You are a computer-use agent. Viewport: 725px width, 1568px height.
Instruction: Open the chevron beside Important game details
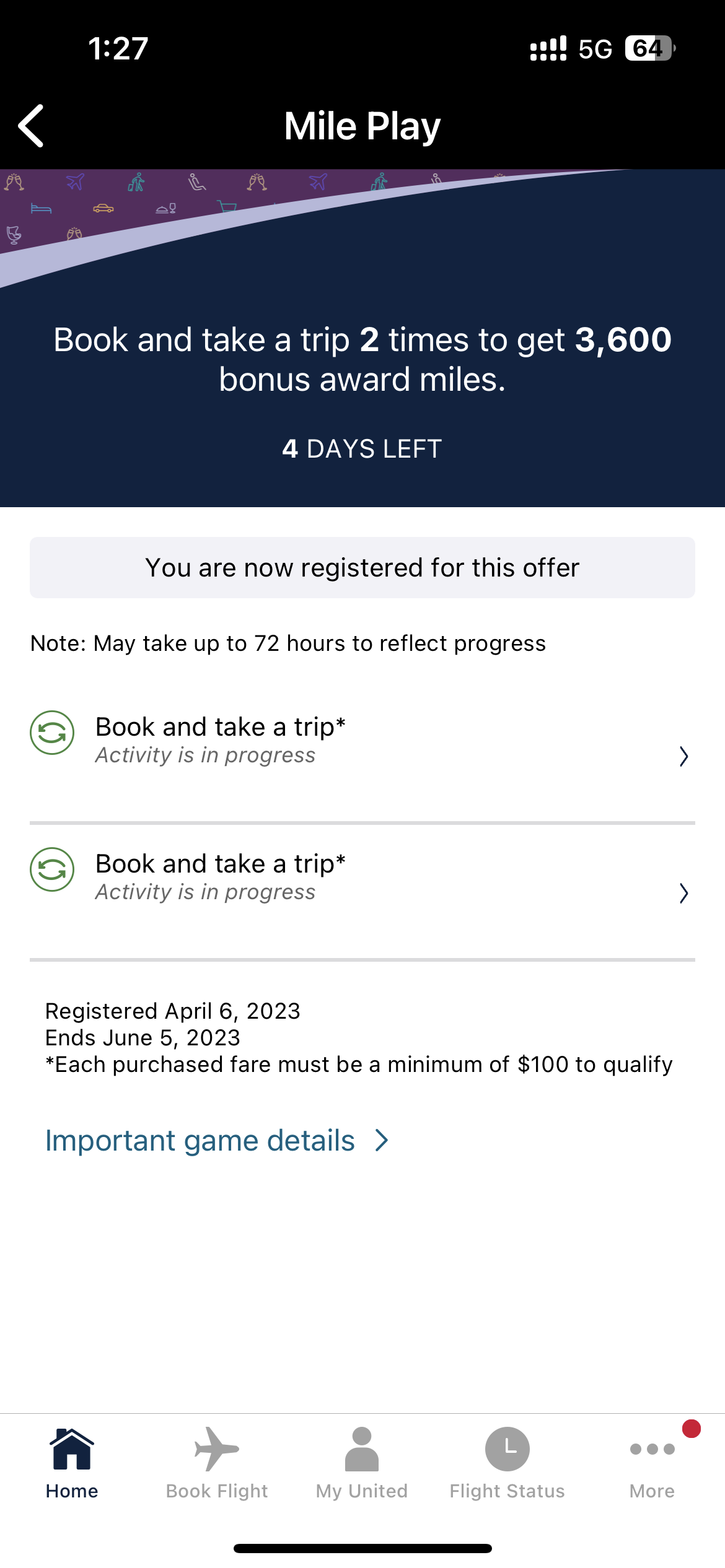(382, 1141)
